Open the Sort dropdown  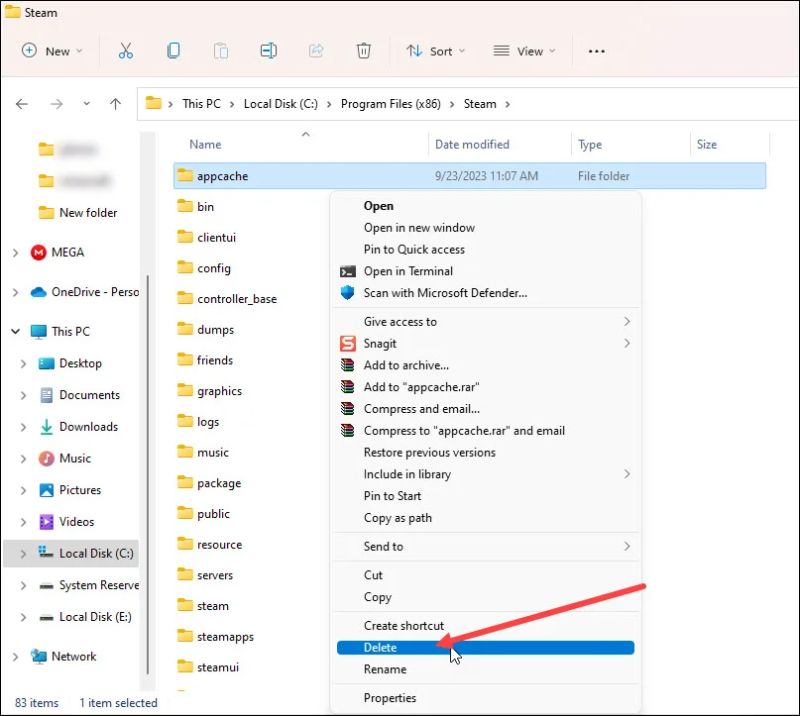click(436, 51)
